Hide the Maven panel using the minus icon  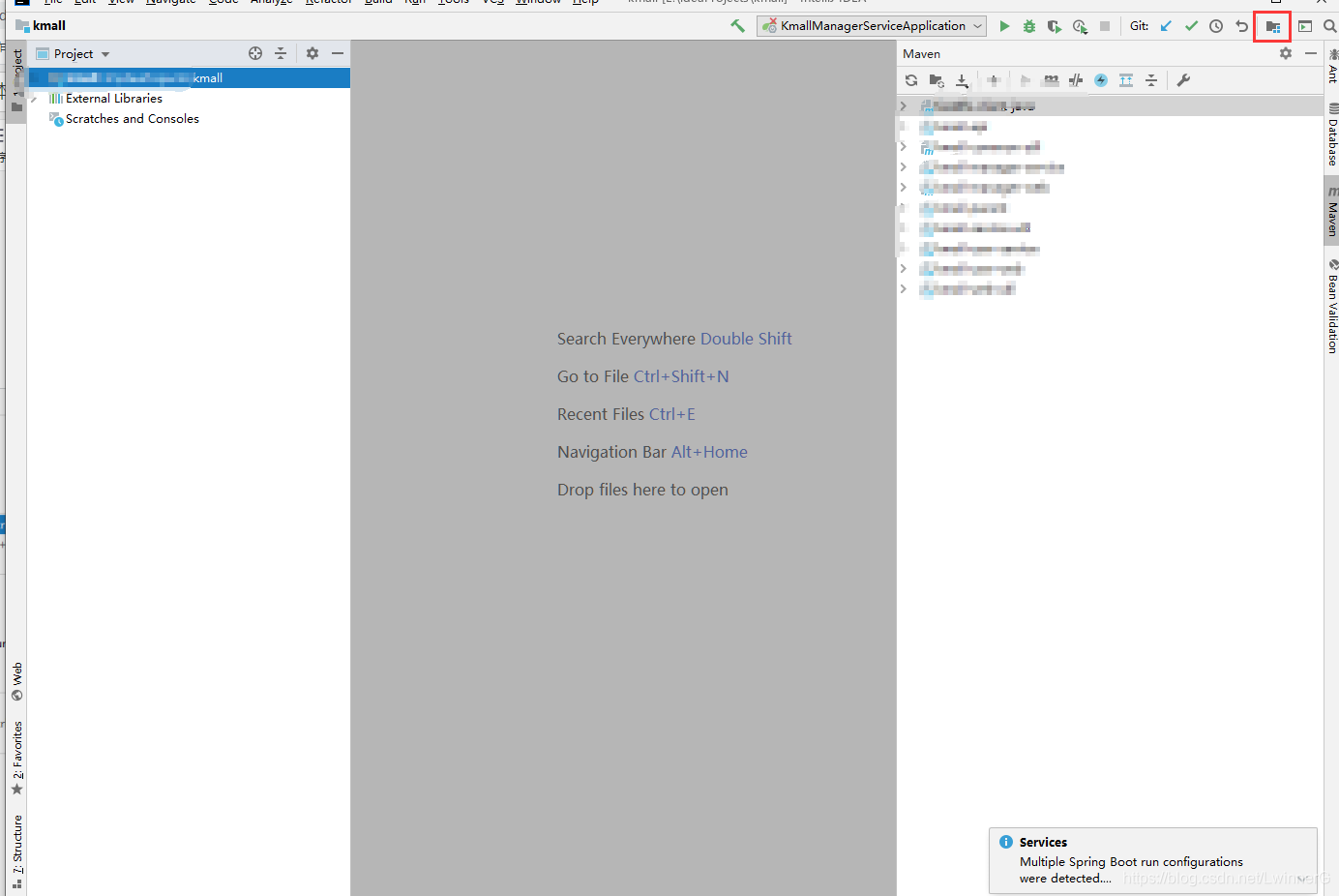tap(1311, 54)
